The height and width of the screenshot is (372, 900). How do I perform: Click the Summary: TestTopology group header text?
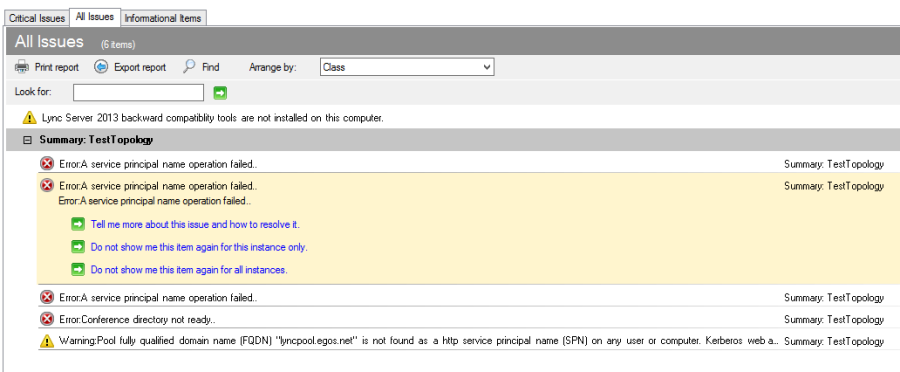(x=96, y=140)
